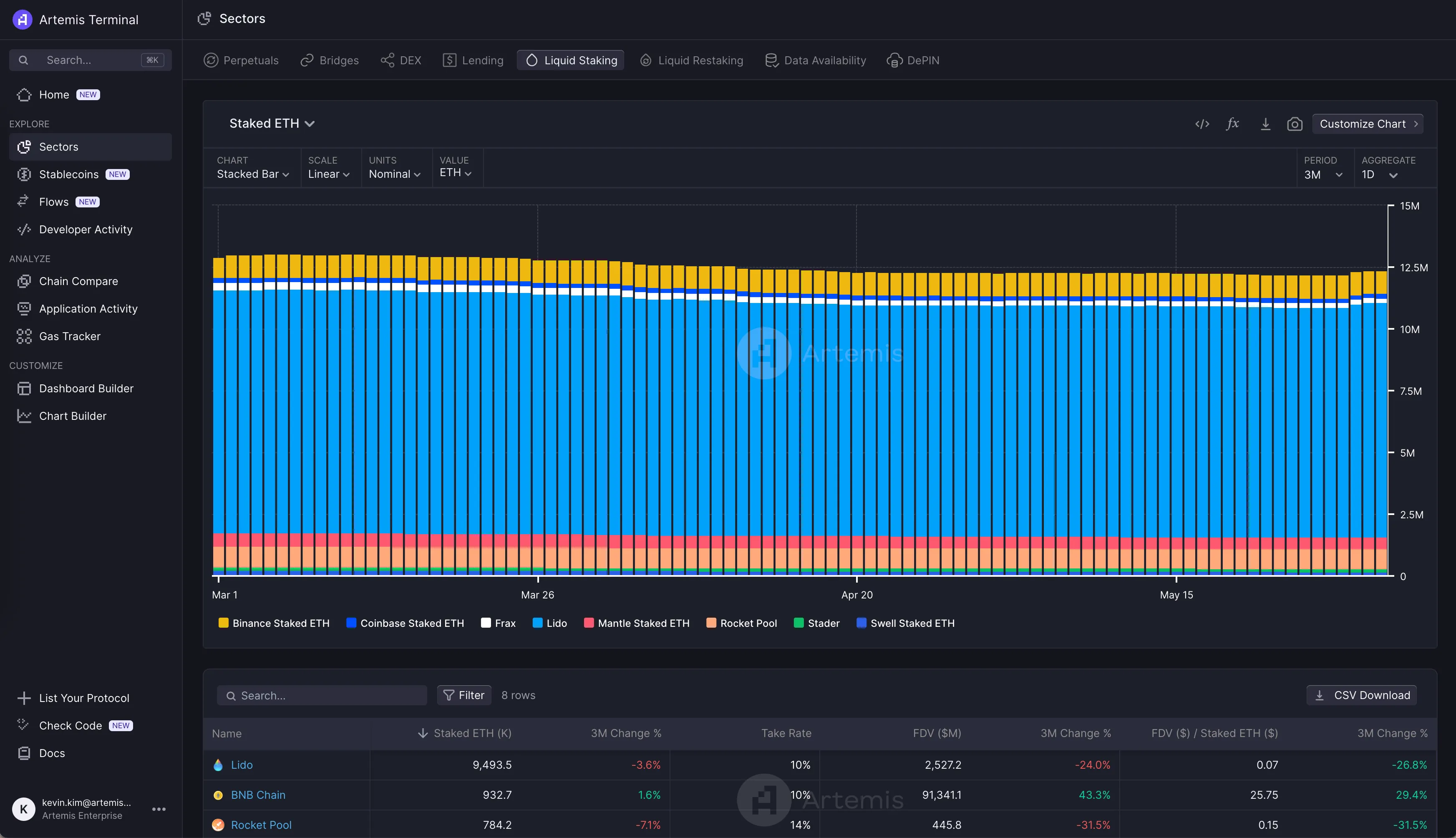Click the Sectors header icon at top
Viewport: 1456px width, 838px height.
[x=204, y=18]
